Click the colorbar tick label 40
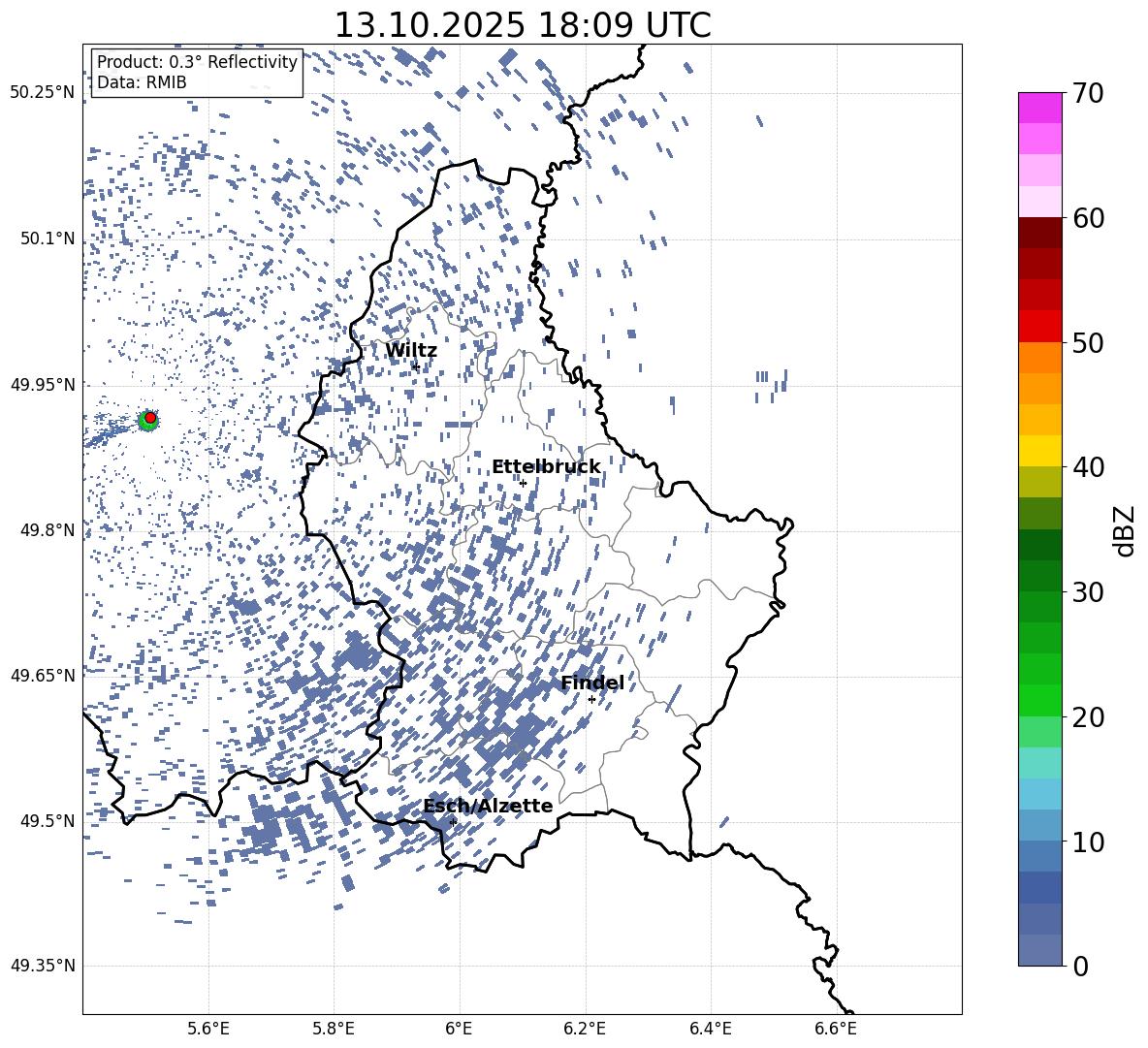Screen dimensions: 1148x1048 1088,467
